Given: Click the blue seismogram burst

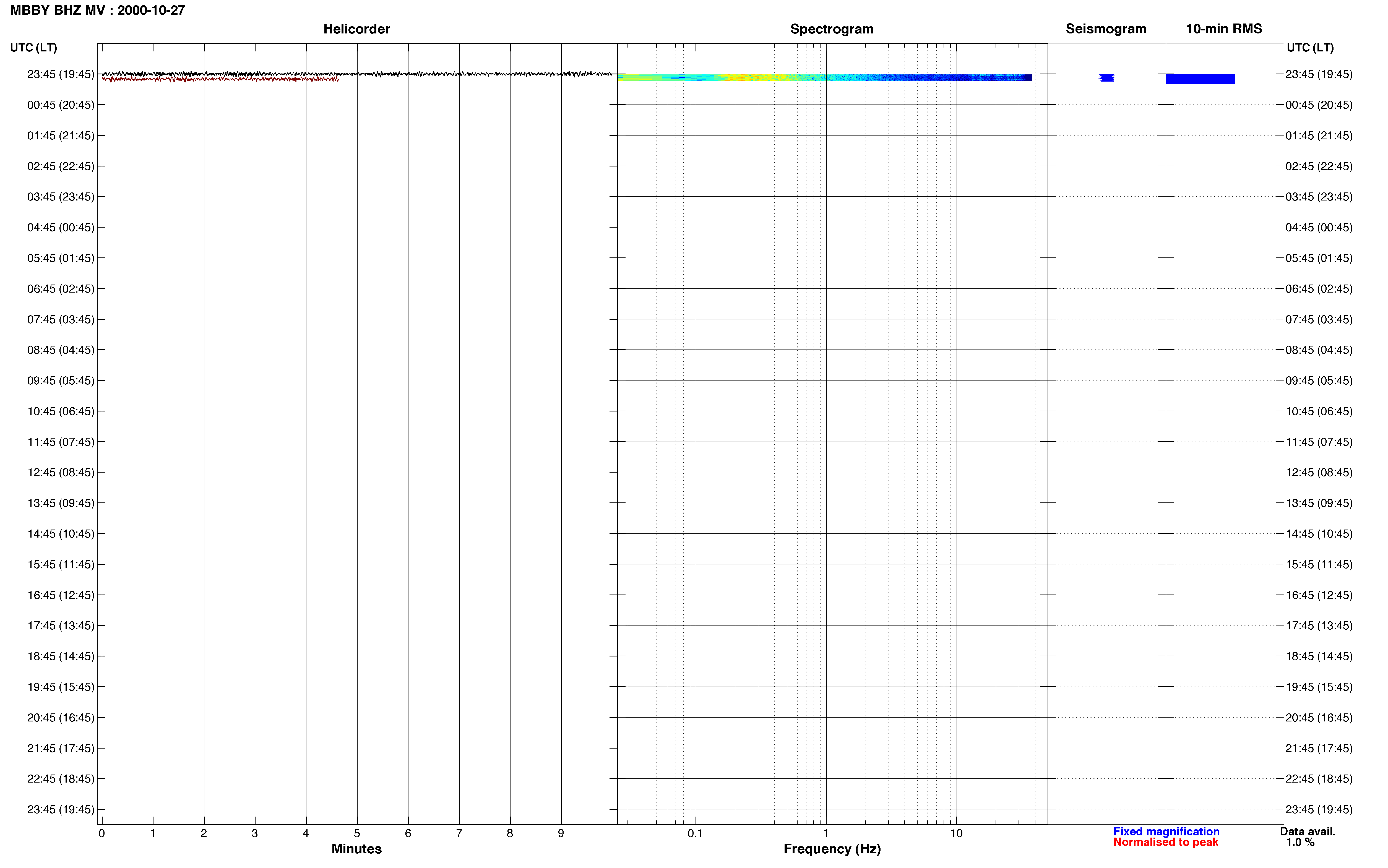Looking at the screenshot, I should tap(1107, 77).
